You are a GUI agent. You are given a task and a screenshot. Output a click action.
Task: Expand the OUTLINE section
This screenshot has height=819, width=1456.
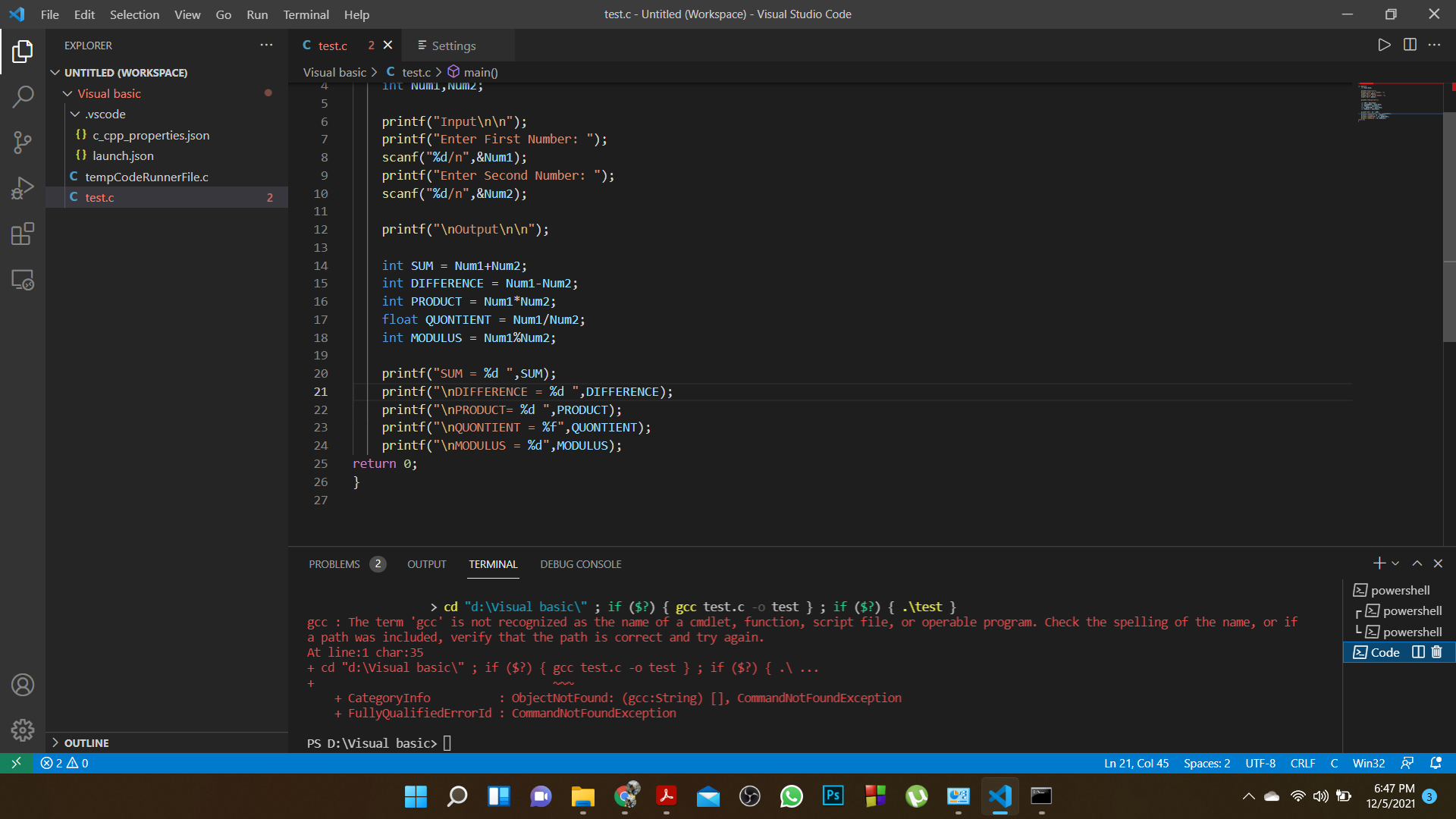click(167, 742)
